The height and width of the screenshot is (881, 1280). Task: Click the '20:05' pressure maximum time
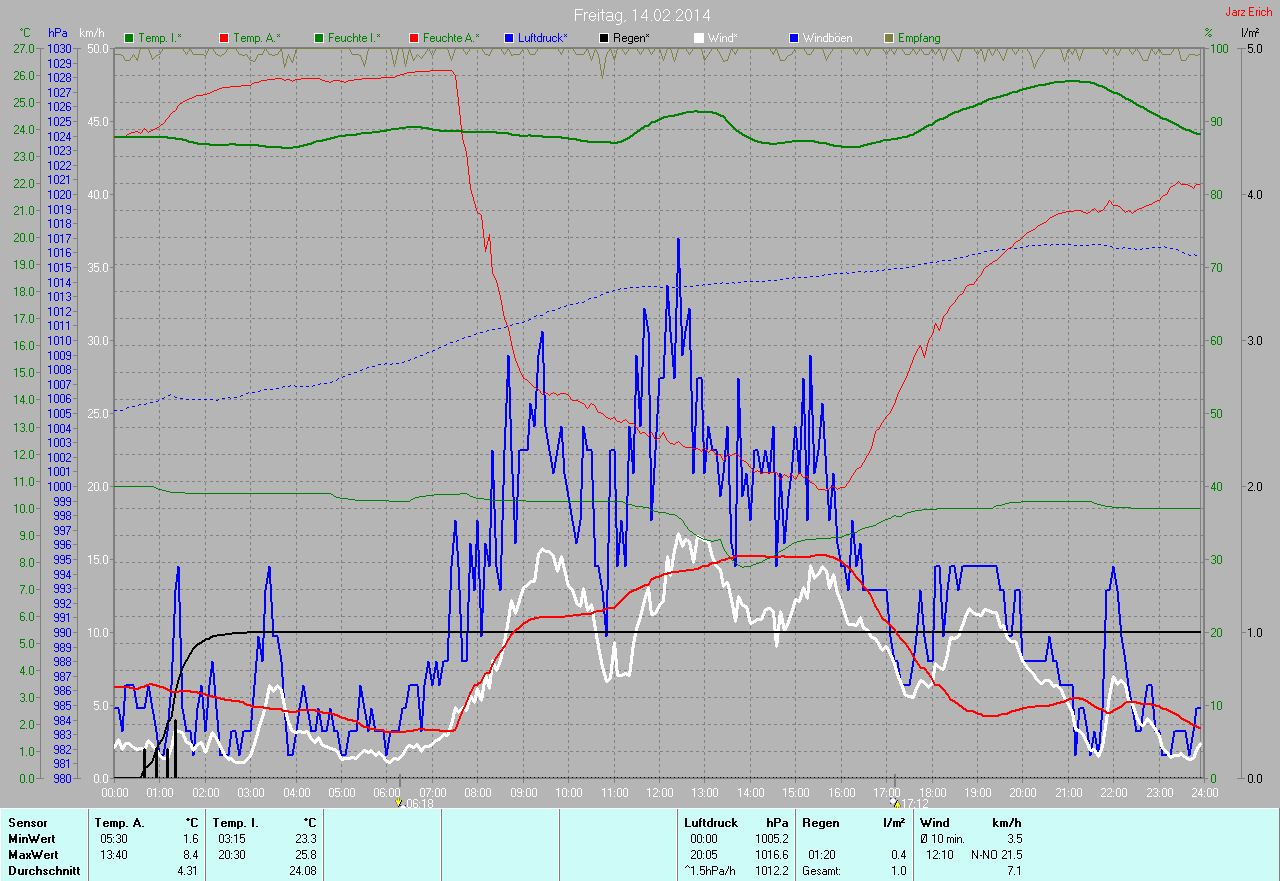tap(704, 854)
